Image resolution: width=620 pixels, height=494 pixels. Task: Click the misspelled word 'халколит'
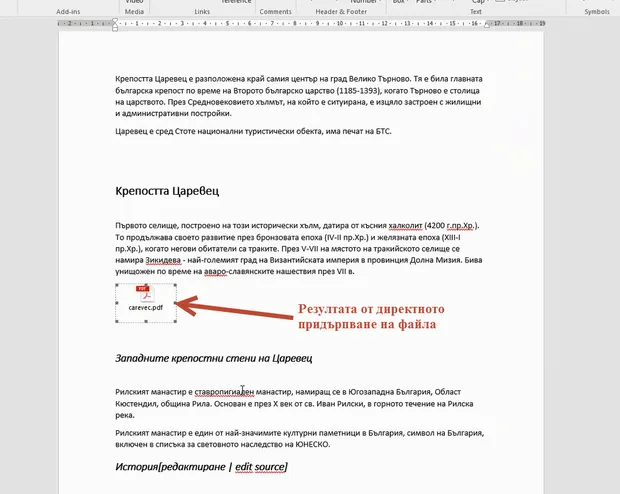point(405,225)
